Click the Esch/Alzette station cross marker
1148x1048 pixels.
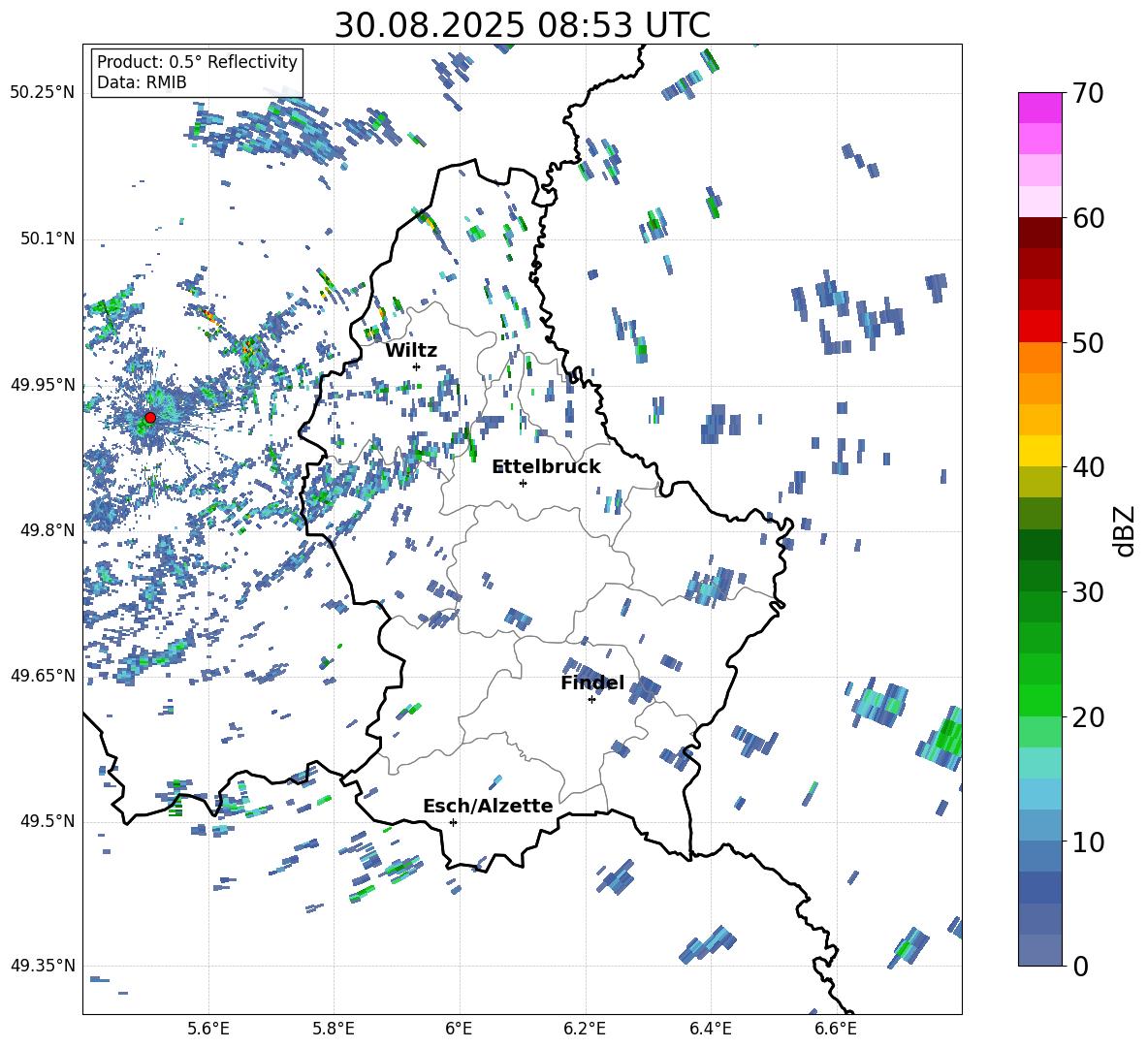pos(453,822)
